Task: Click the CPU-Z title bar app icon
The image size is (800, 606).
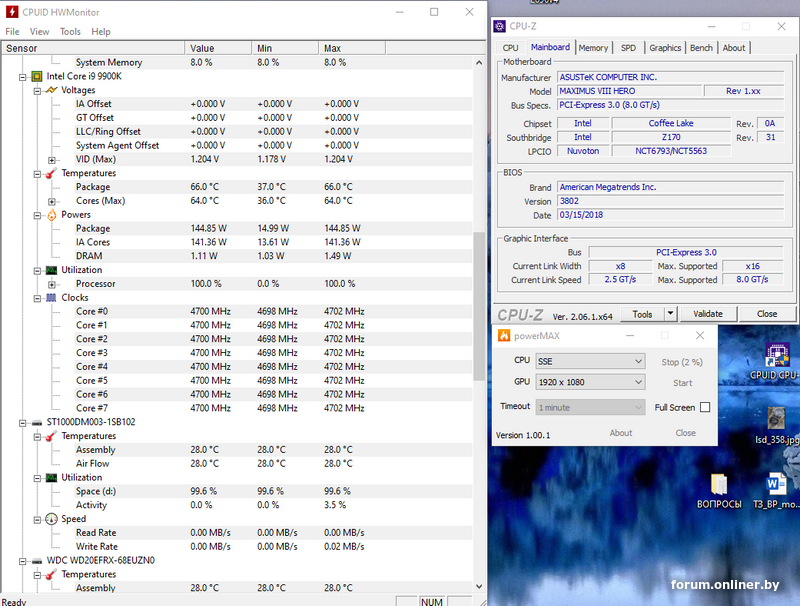Action: point(501,26)
